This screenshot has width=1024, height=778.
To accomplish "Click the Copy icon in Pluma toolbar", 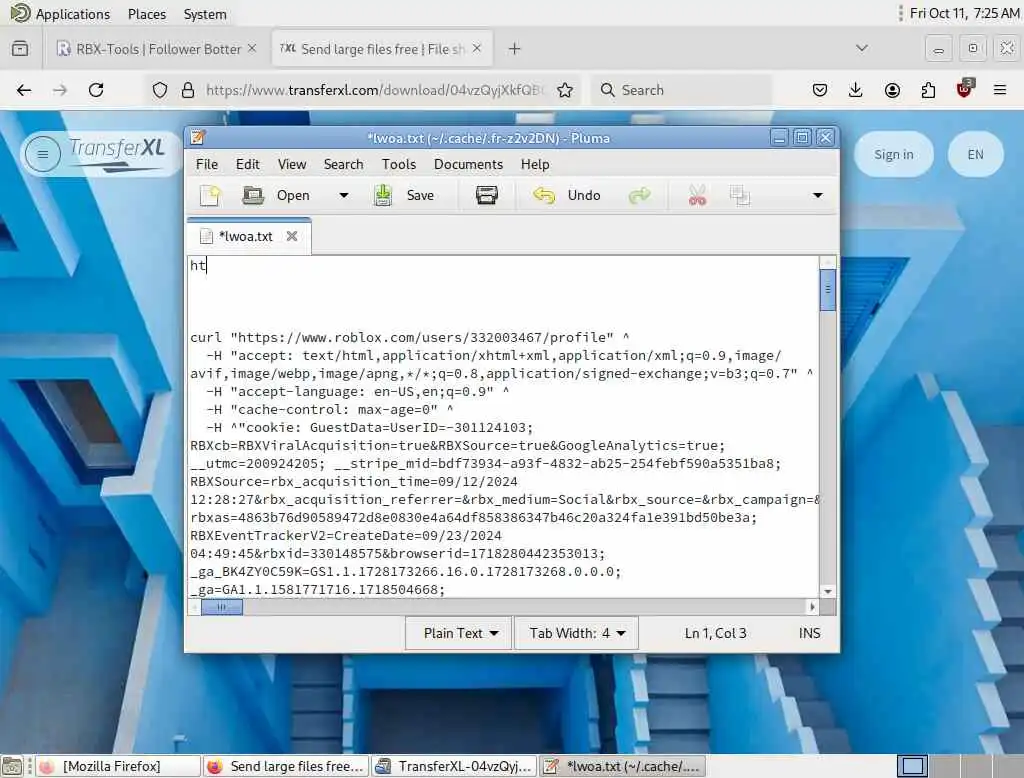I will [x=739, y=195].
